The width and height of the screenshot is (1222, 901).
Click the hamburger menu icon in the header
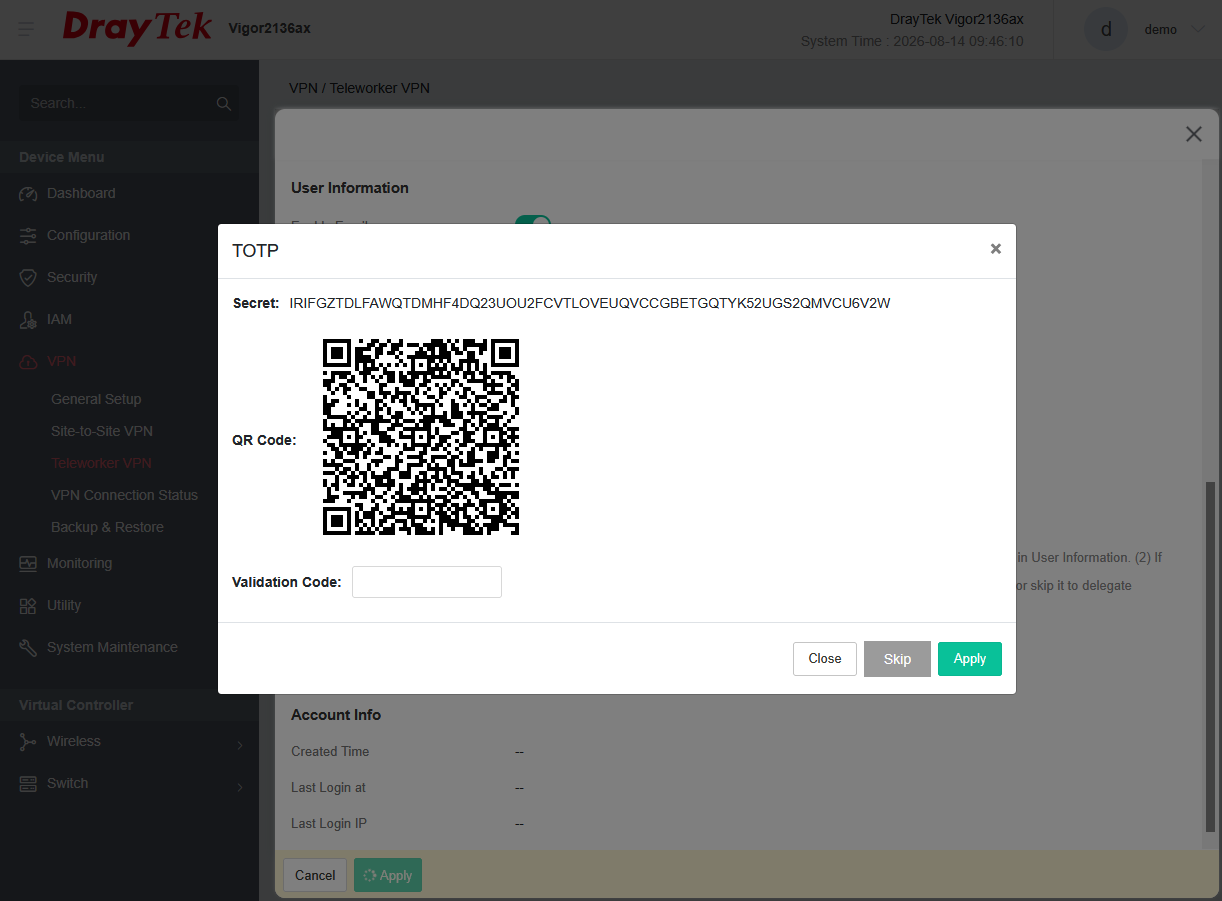click(26, 29)
